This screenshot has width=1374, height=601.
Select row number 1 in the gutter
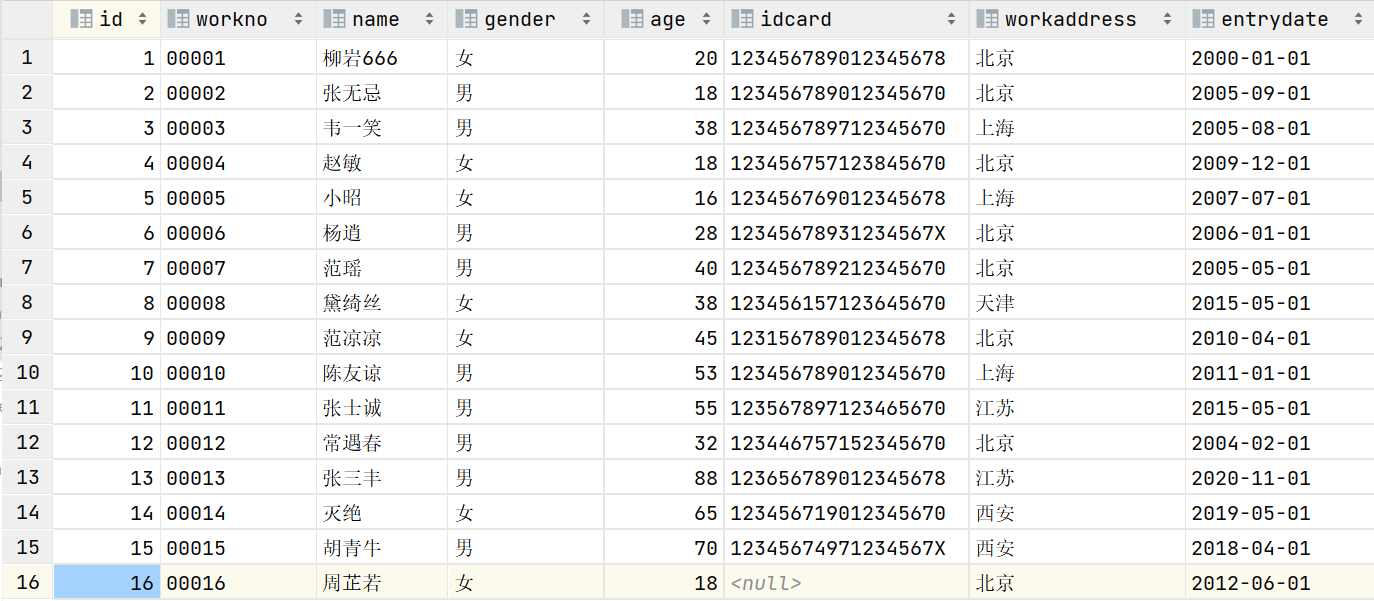tap(27, 58)
